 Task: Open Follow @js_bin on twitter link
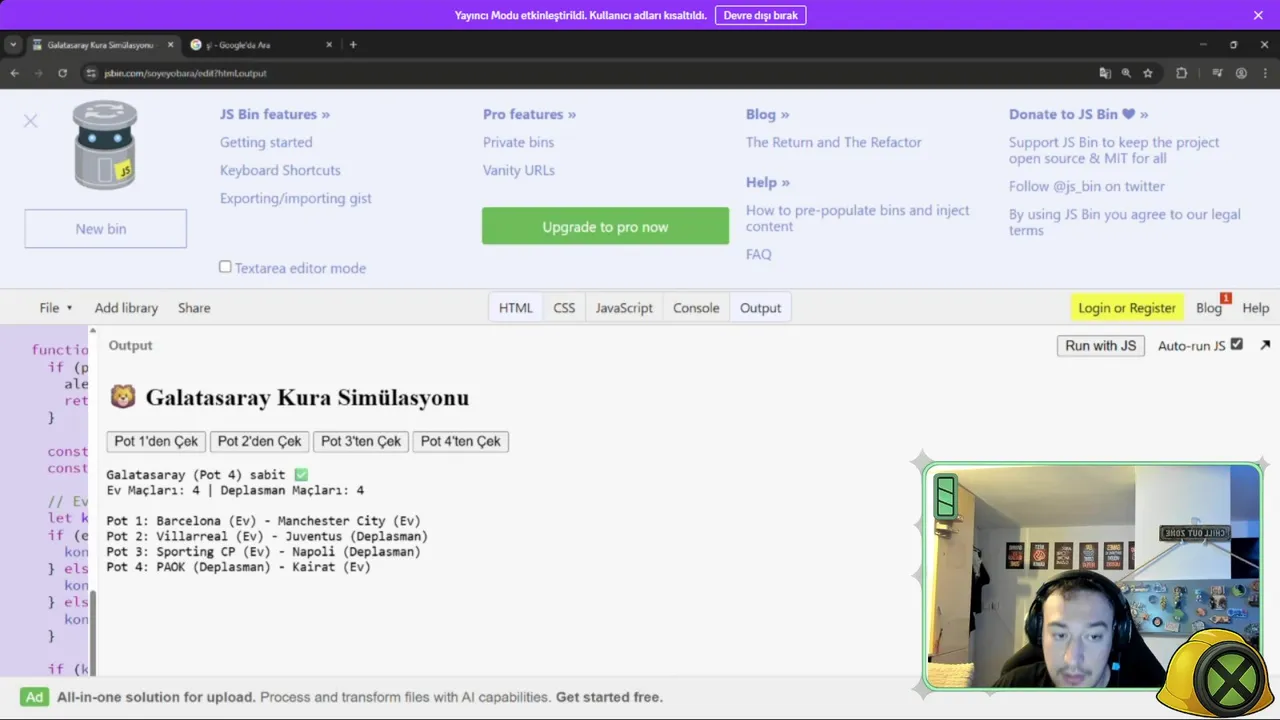tap(1087, 186)
